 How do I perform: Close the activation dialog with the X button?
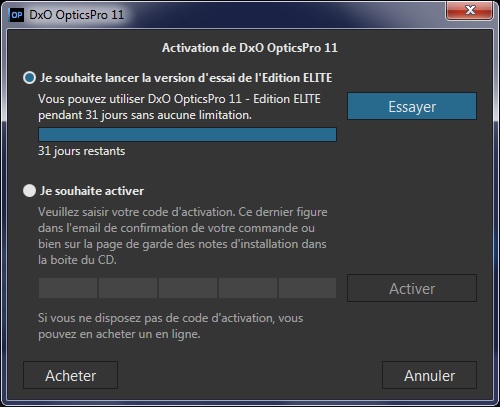469,10
